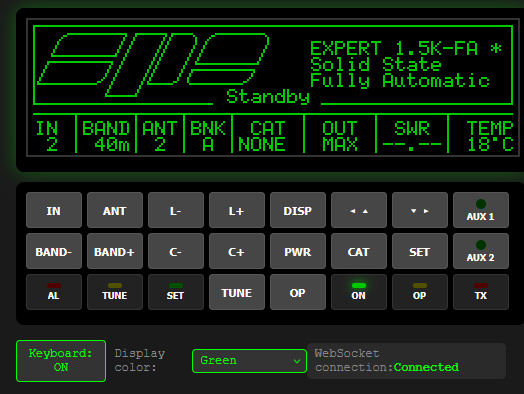
Task: Click the PWR power level button
Action: tap(298, 251)
